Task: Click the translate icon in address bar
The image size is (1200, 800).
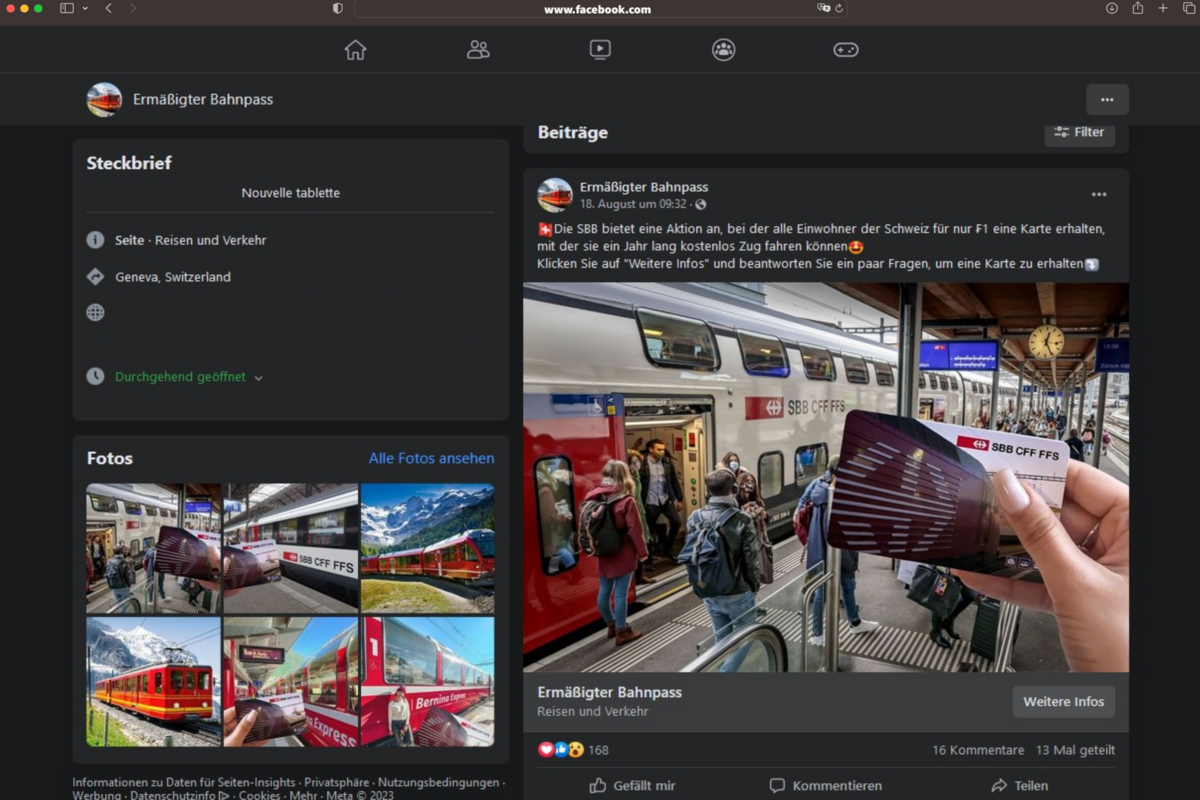Action: coord(823,8)
